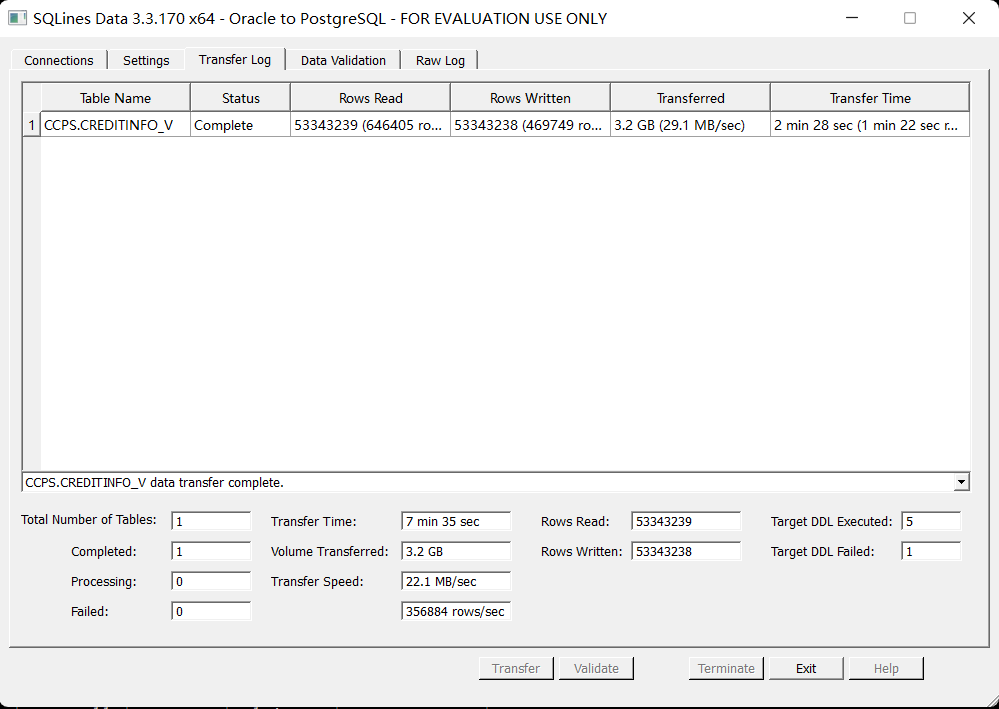Screen dimensions: 999x709
Task: Click the summary Rows Written field
Action: click(686, 551)
